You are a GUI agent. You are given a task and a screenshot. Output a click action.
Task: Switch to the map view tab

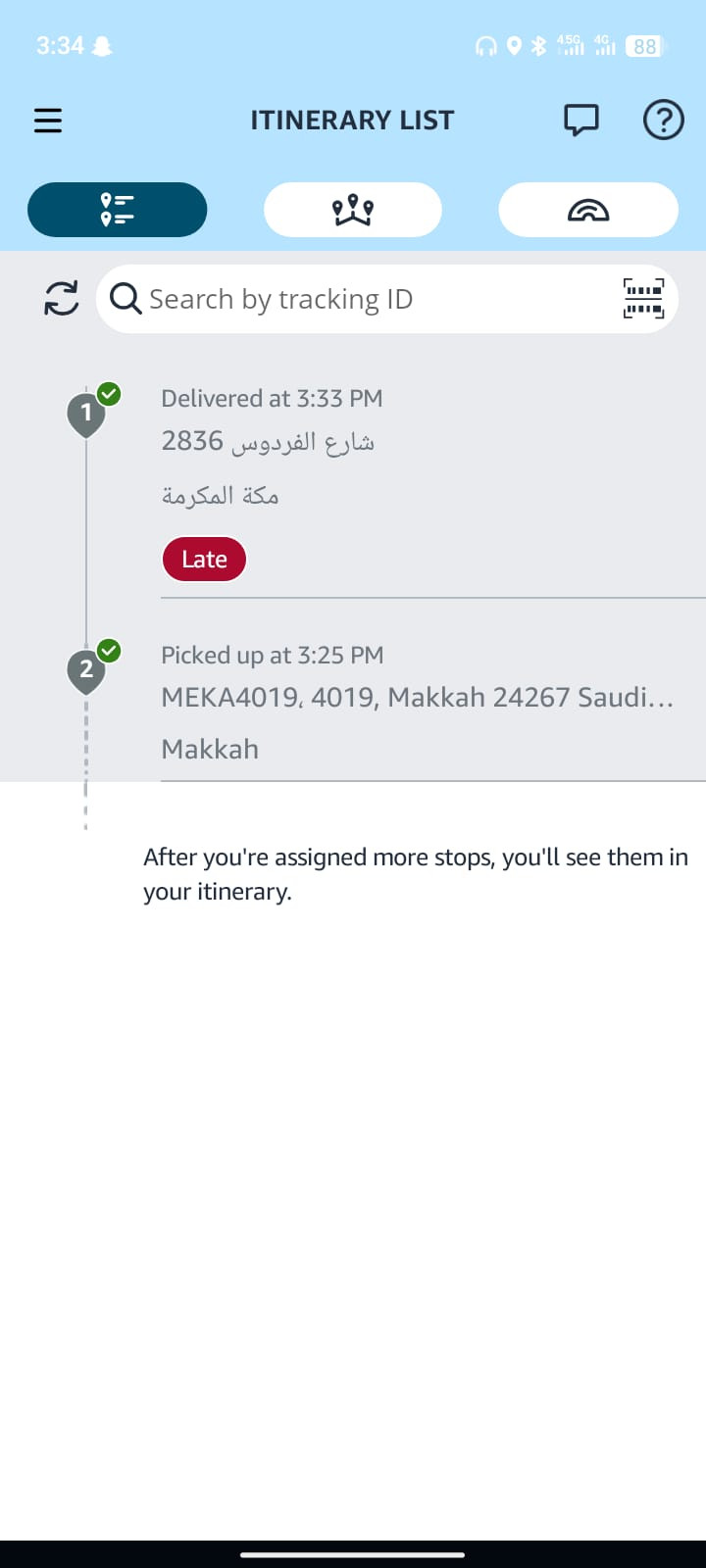pyautogui.click(x=353, y=210)
